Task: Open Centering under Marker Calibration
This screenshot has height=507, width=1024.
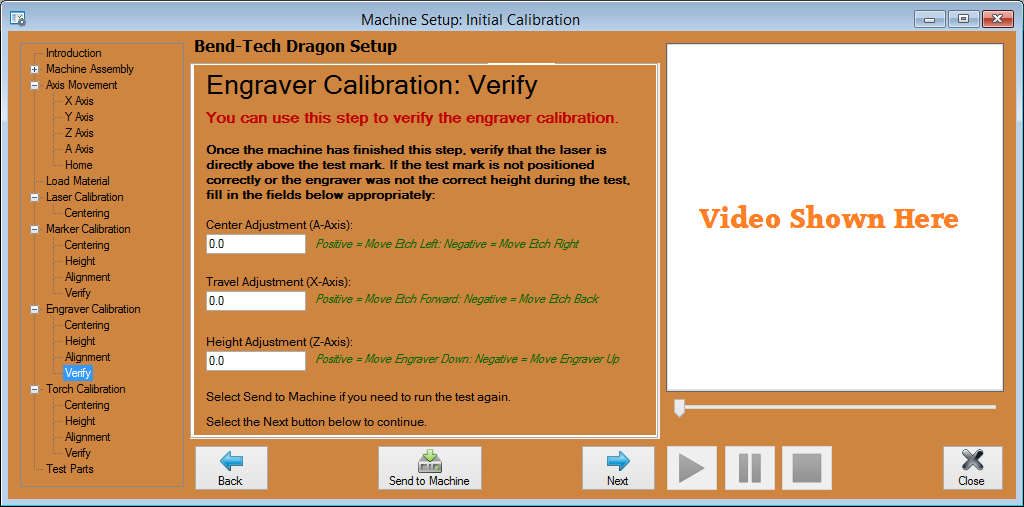Action: (87, 245)
